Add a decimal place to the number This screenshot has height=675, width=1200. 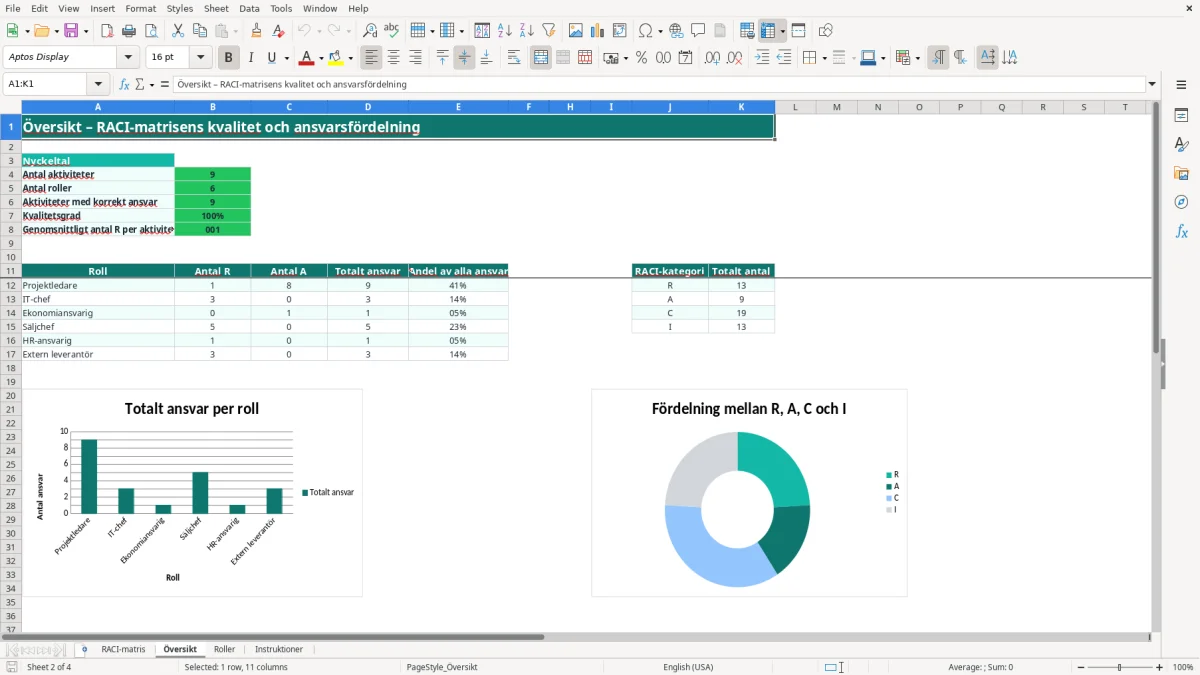click(713, 58)
